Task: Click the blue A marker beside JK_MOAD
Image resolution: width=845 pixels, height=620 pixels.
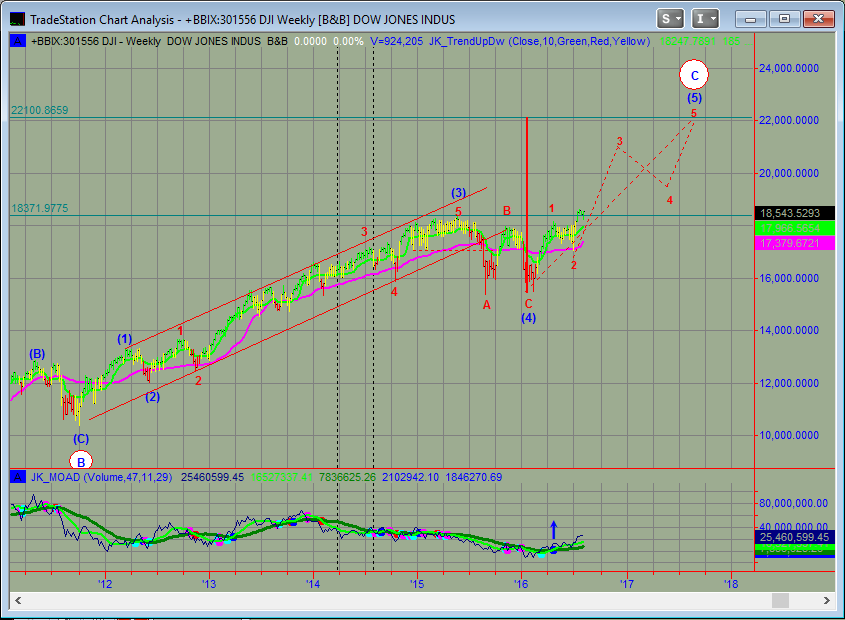Action: (18, 477)
